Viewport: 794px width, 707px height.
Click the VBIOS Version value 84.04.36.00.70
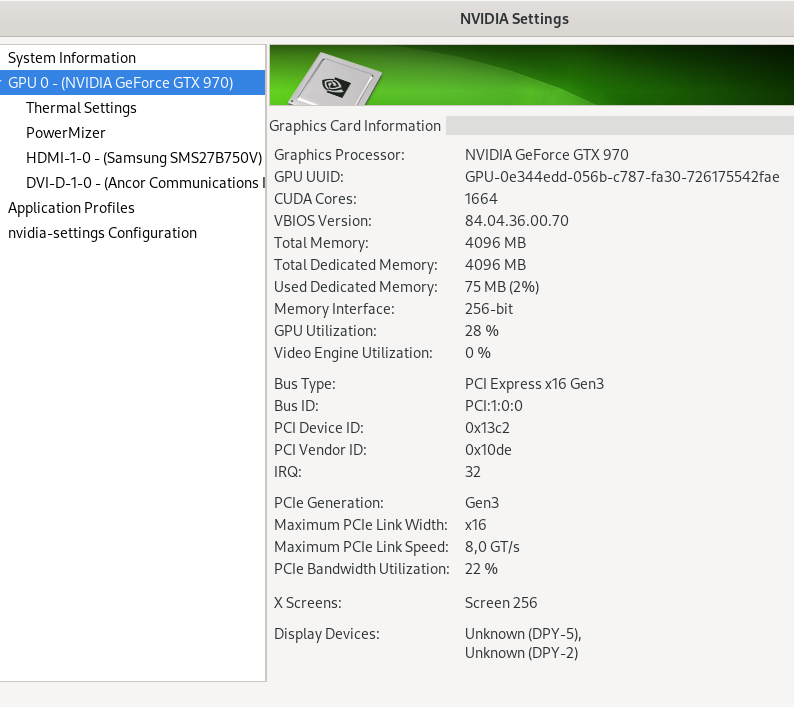(x=517, y=221)
